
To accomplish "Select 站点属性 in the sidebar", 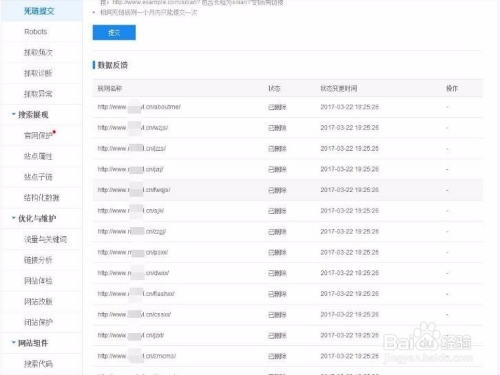I will pos(38,156).
